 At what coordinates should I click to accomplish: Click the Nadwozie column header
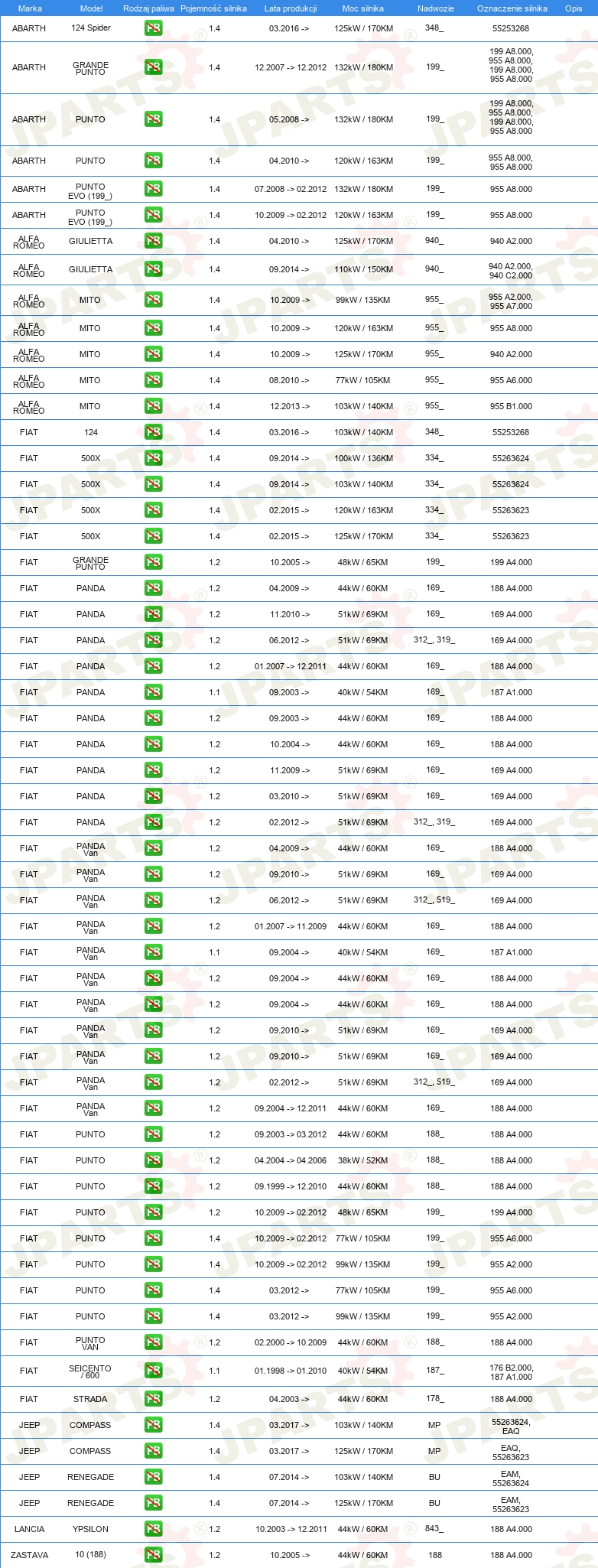[x=436, y=8]
